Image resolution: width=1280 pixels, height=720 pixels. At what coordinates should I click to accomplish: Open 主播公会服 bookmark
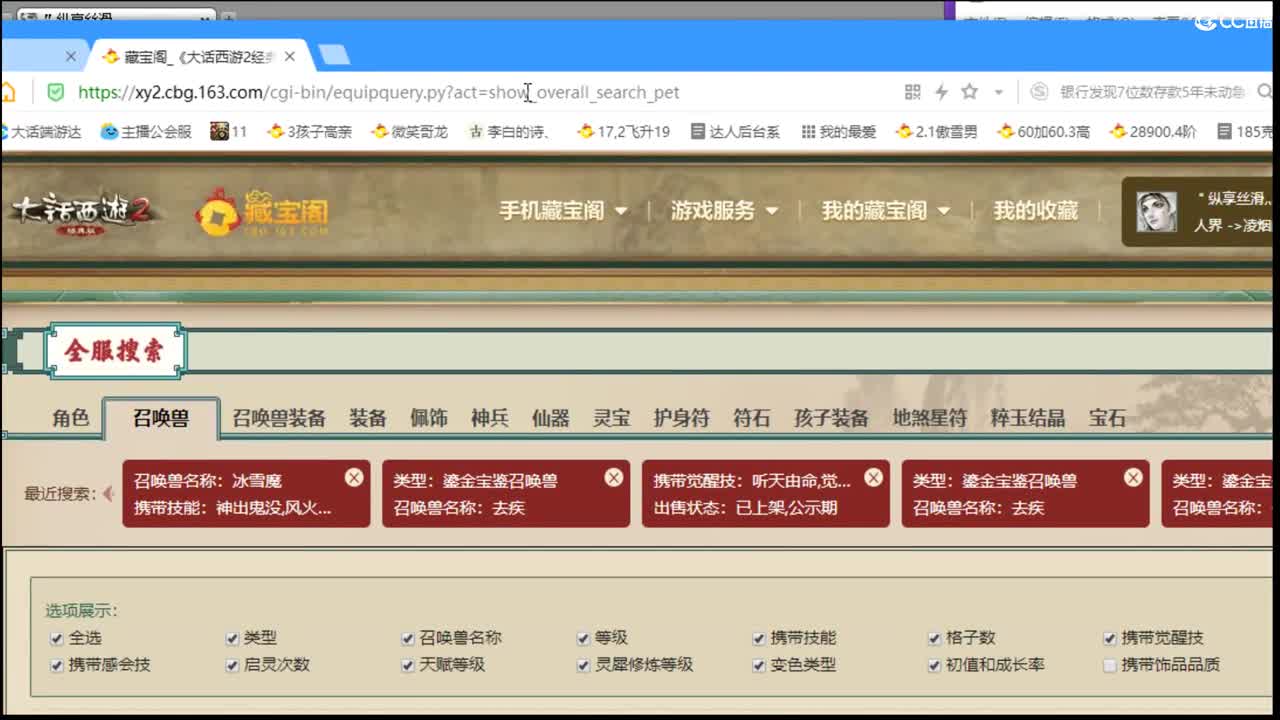146,131
